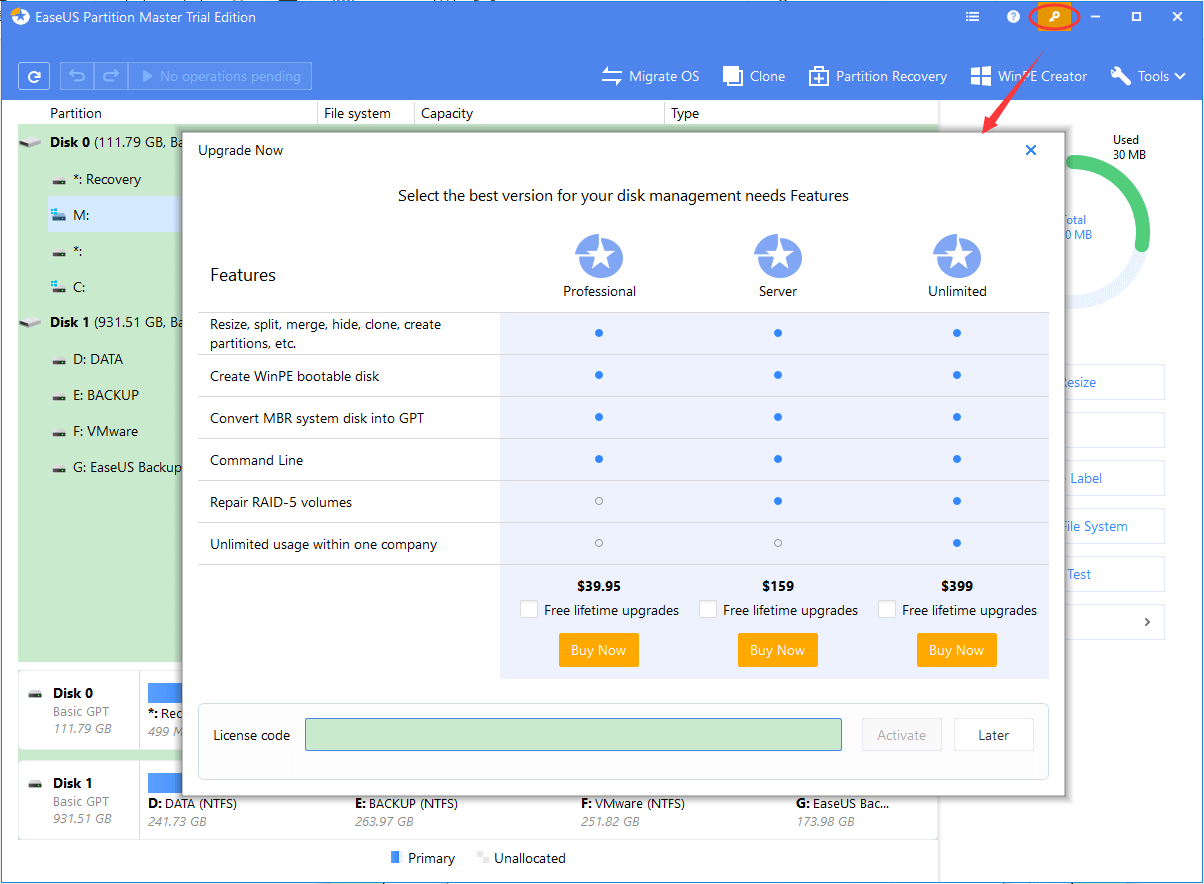Image resolution: width=1204 pixels, height=884 pixels.
Task: Click the Disk 1 drive icon in partition list
Action: click(x=31, y=323)
